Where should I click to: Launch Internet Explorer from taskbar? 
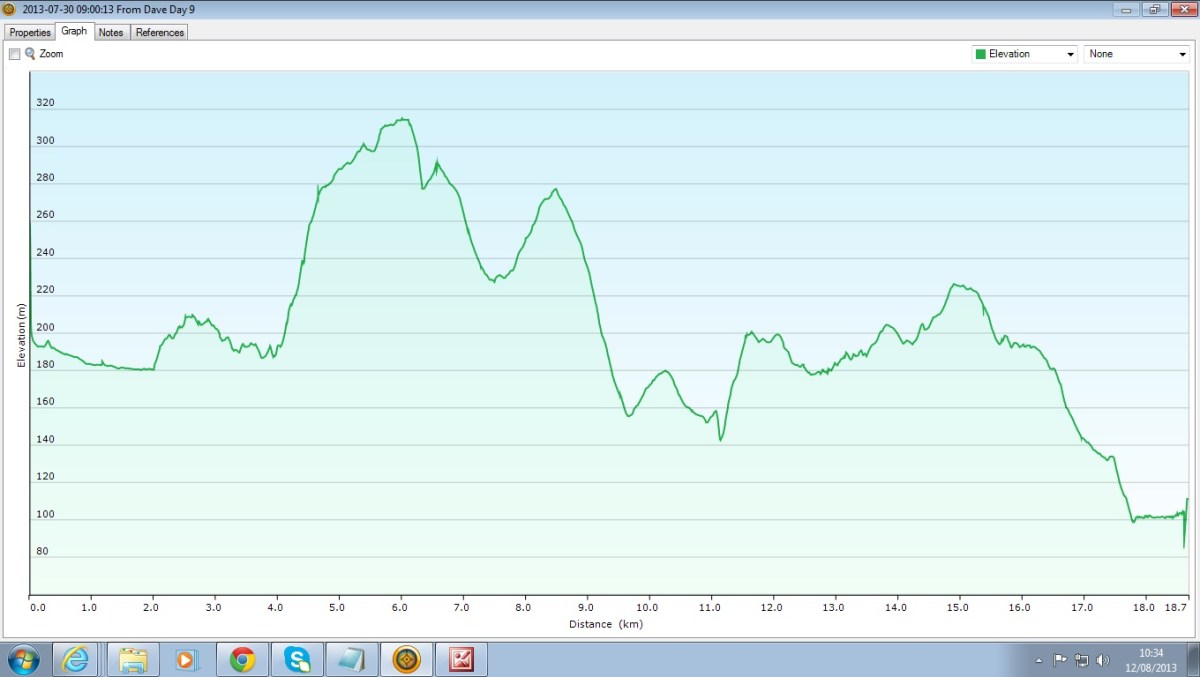(x=77, y=659)
